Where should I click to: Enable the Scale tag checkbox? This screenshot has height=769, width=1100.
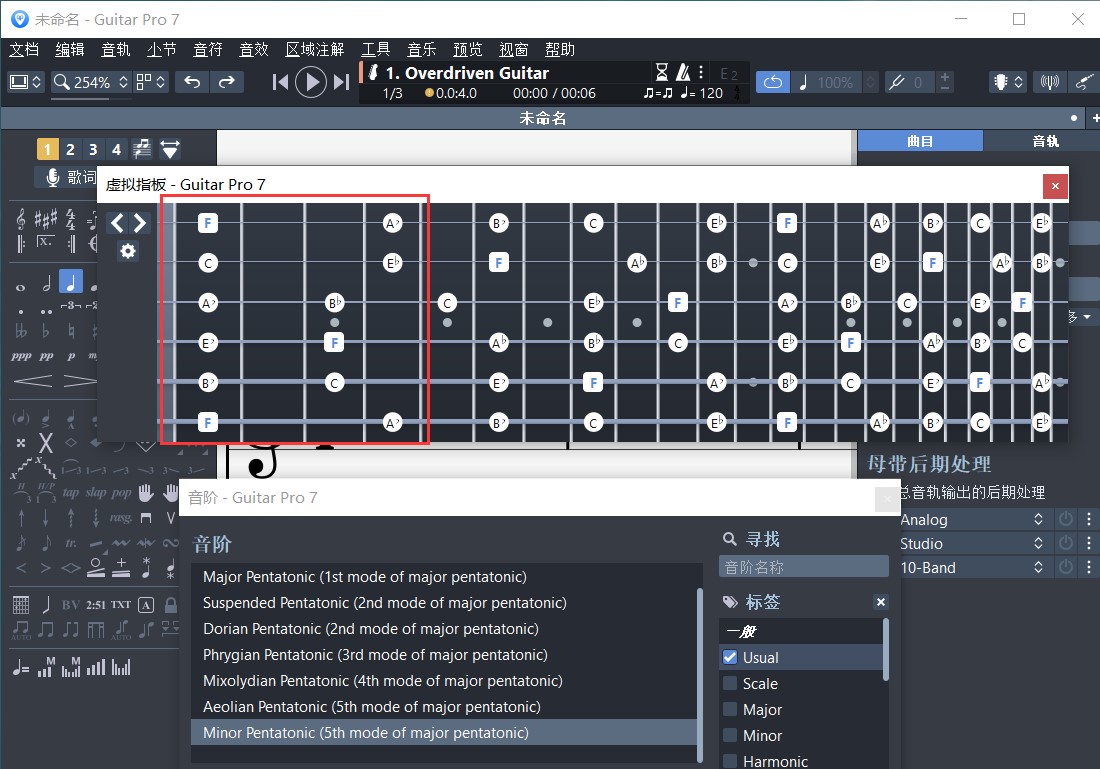pyautogui.click(x=729, y=683)
